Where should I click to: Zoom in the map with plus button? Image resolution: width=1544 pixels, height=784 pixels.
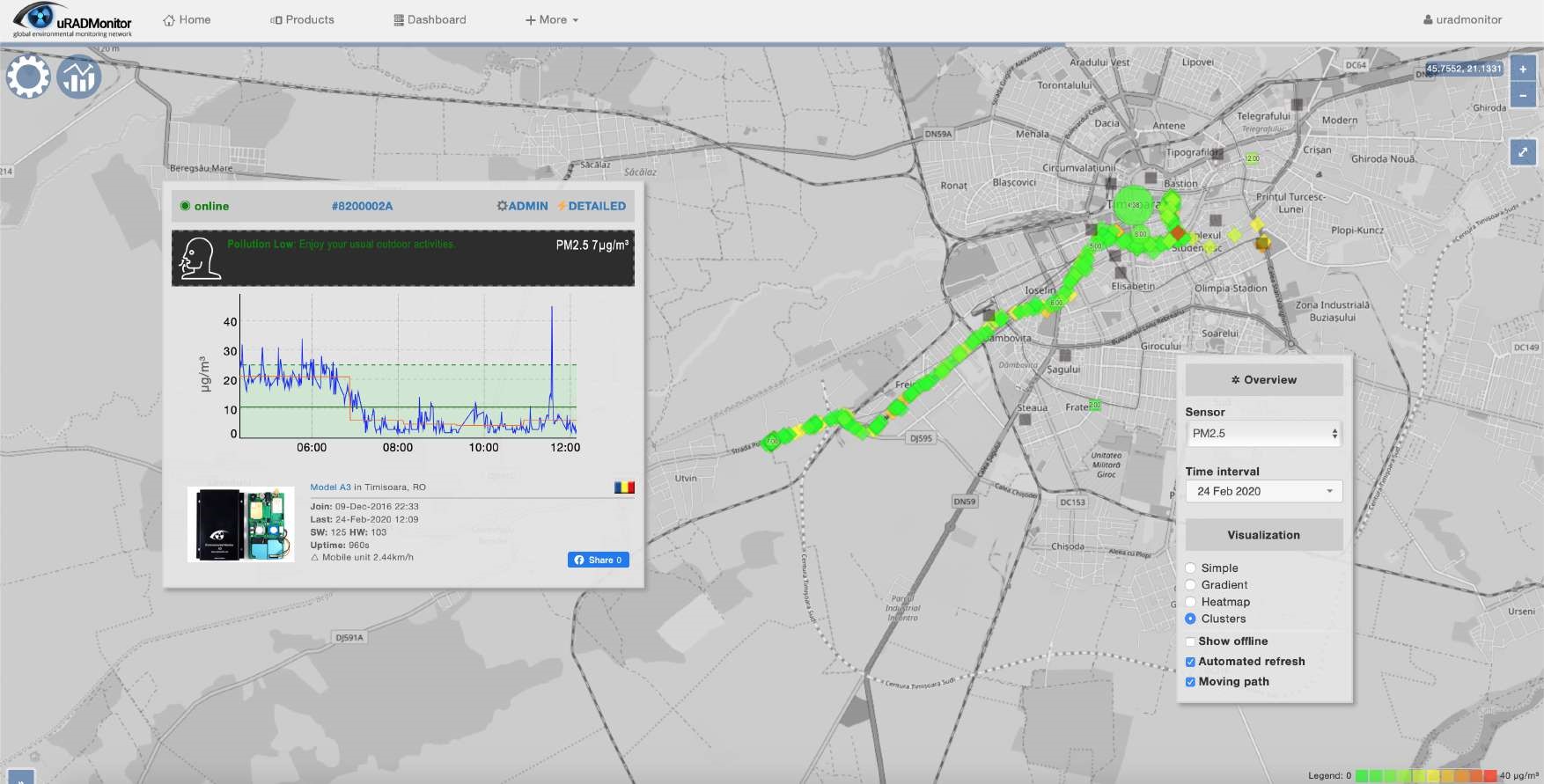point(1523,70)
